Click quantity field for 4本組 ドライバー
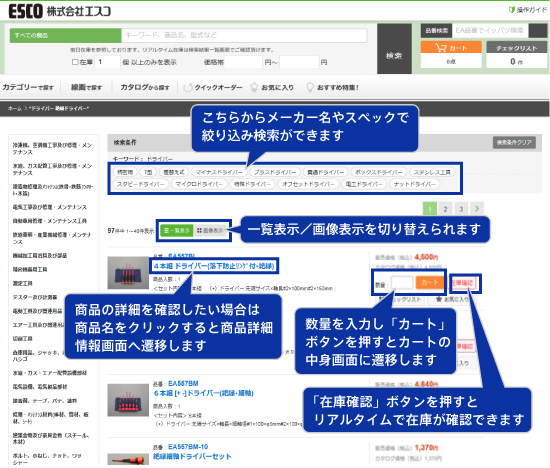 click(402, 283)
